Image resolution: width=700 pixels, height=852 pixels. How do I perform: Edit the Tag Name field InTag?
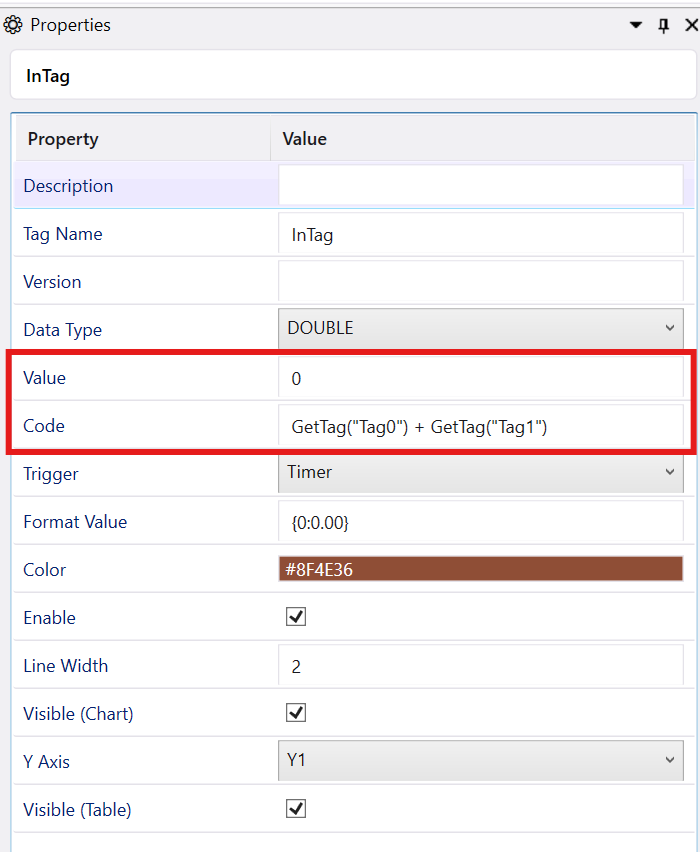[x=480, y=234]
